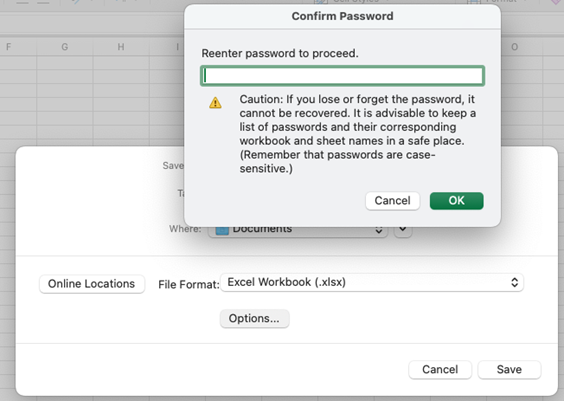Click Save in the save dialog

pyautogui.click(x=509, y=369)
